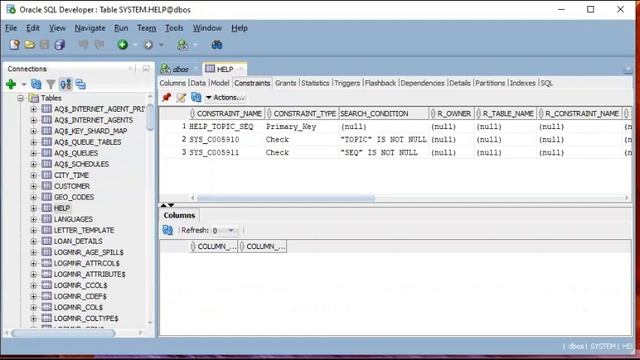
Task: Click the New file toolbar icon
Action: 14,44
